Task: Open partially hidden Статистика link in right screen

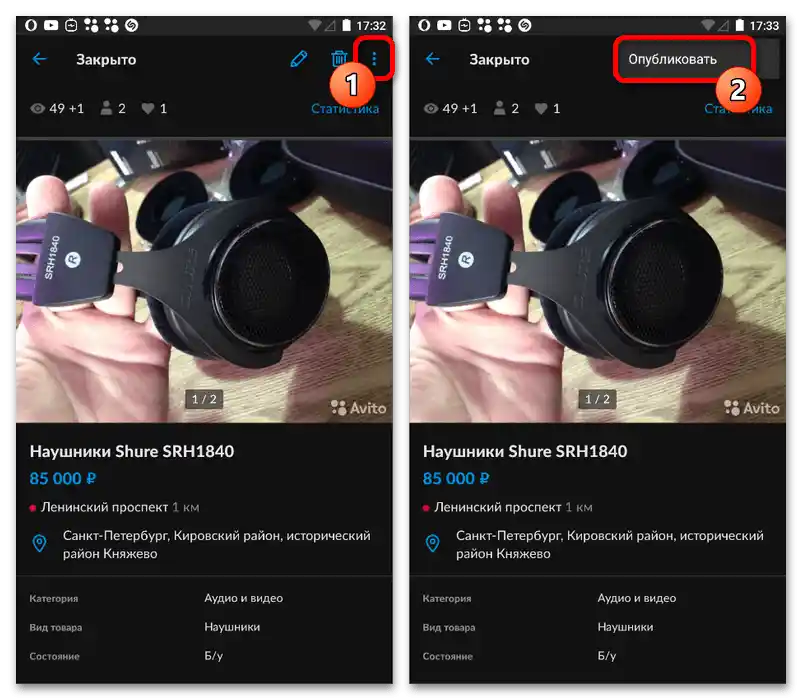Action: pos(738,108)
